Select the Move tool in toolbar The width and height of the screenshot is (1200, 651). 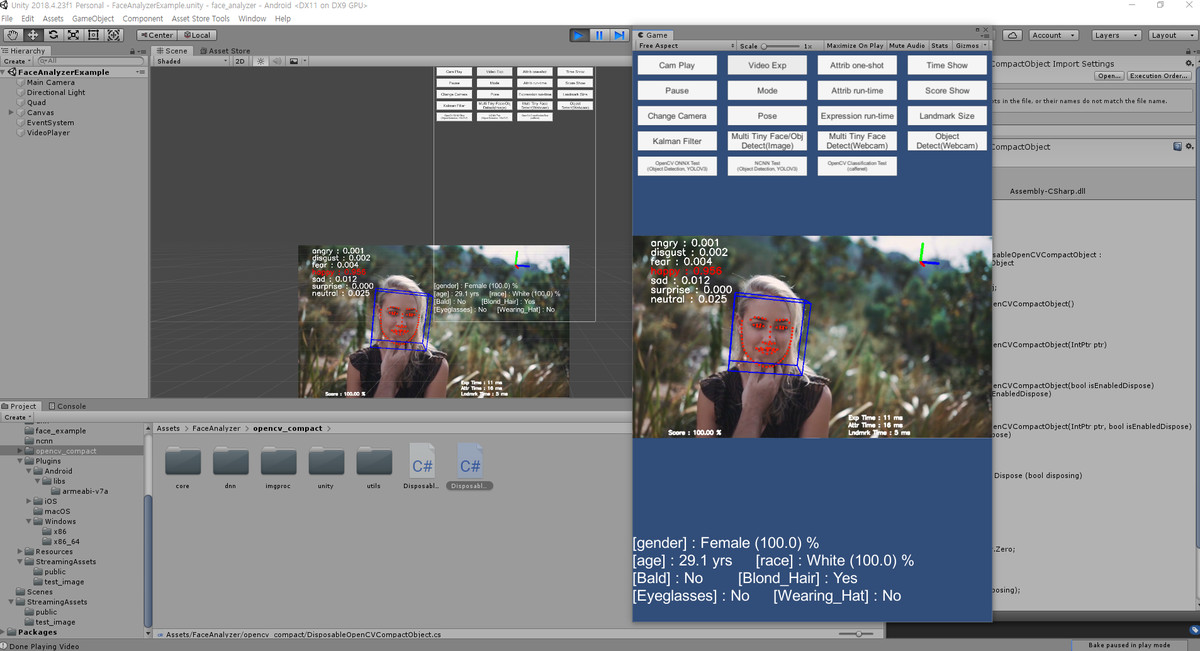[33, 35]
